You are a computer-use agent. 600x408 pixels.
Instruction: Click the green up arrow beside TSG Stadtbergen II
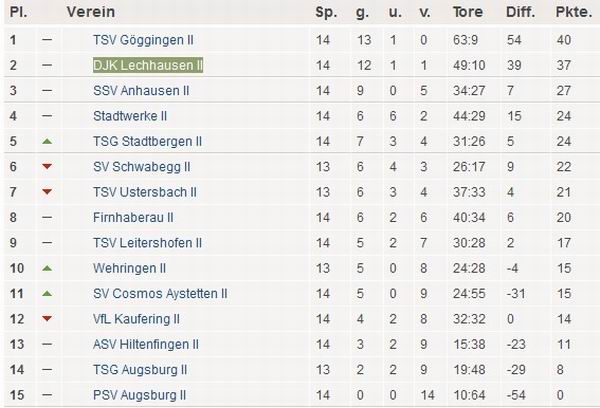click(x=47, y=141)
